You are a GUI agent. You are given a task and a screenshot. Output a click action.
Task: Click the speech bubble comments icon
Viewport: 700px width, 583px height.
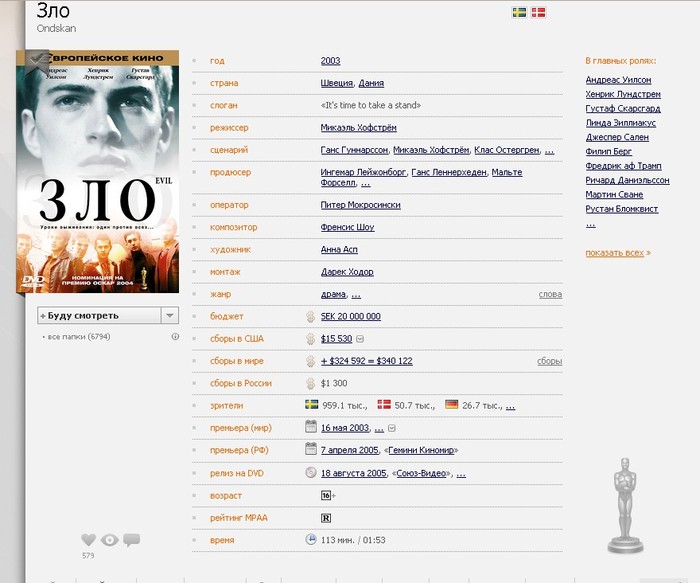pos(131,540)
